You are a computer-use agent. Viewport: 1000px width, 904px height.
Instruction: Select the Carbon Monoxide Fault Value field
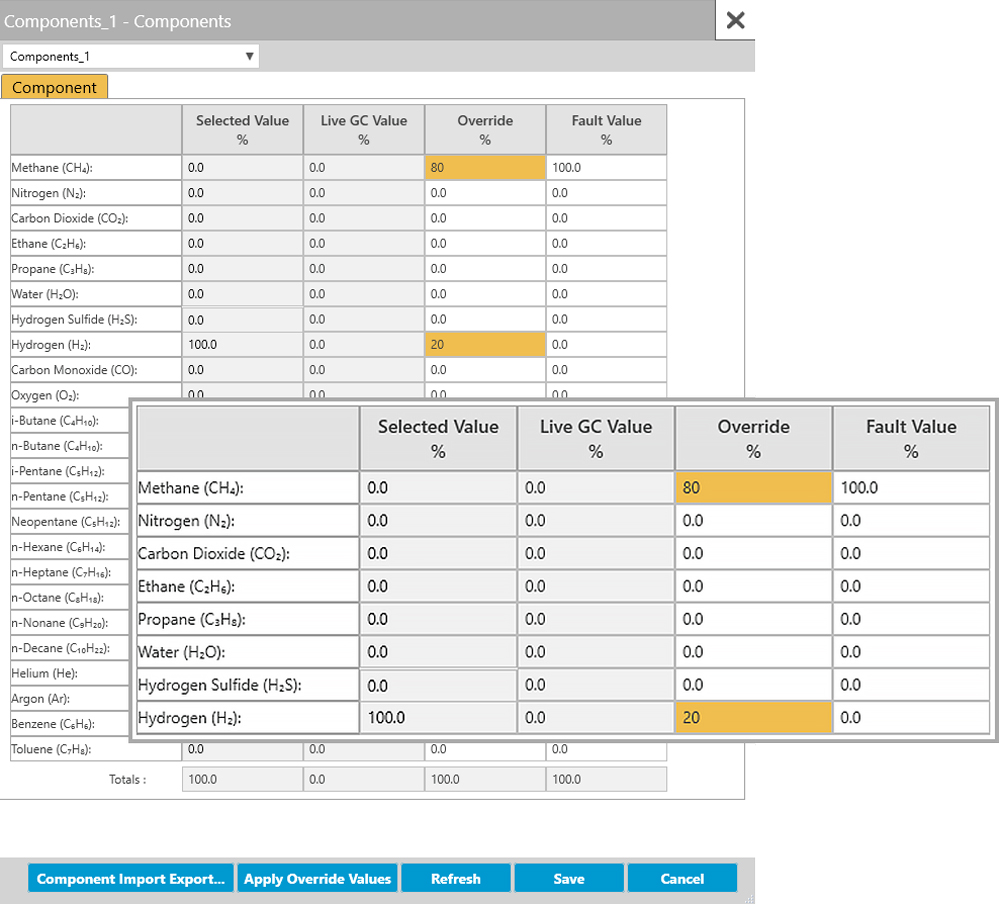pyautogui.click(x=606, y=370)
